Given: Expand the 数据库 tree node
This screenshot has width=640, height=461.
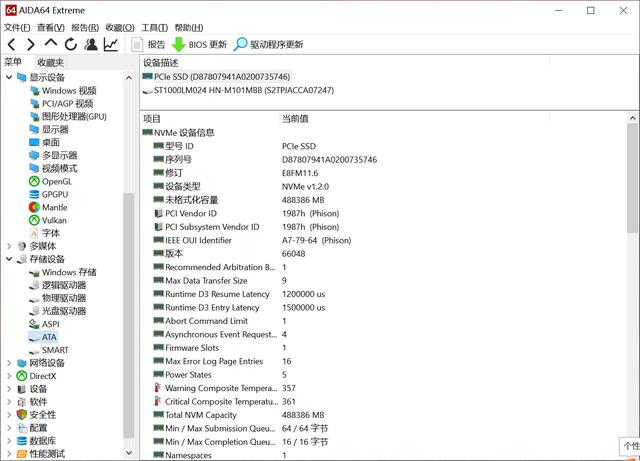Looking at the screenshot, I should click(x=9, y=441).
